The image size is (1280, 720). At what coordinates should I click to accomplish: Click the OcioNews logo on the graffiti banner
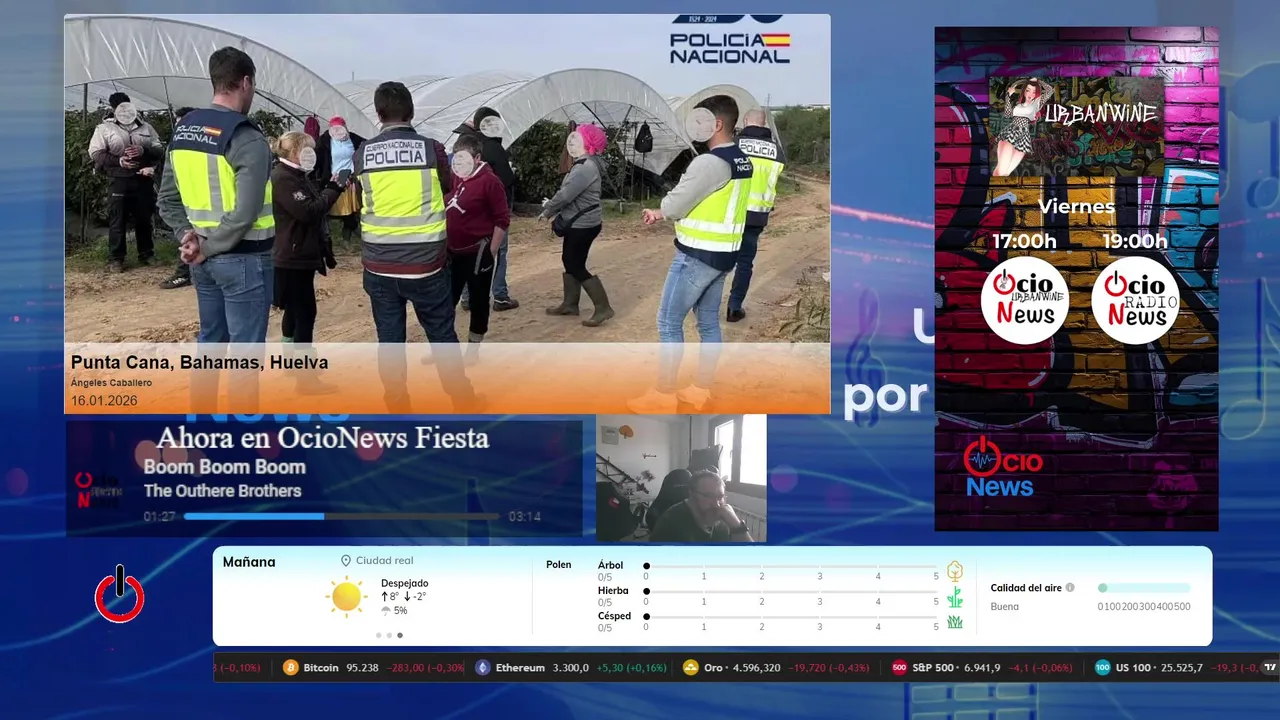click(1003, 468)
